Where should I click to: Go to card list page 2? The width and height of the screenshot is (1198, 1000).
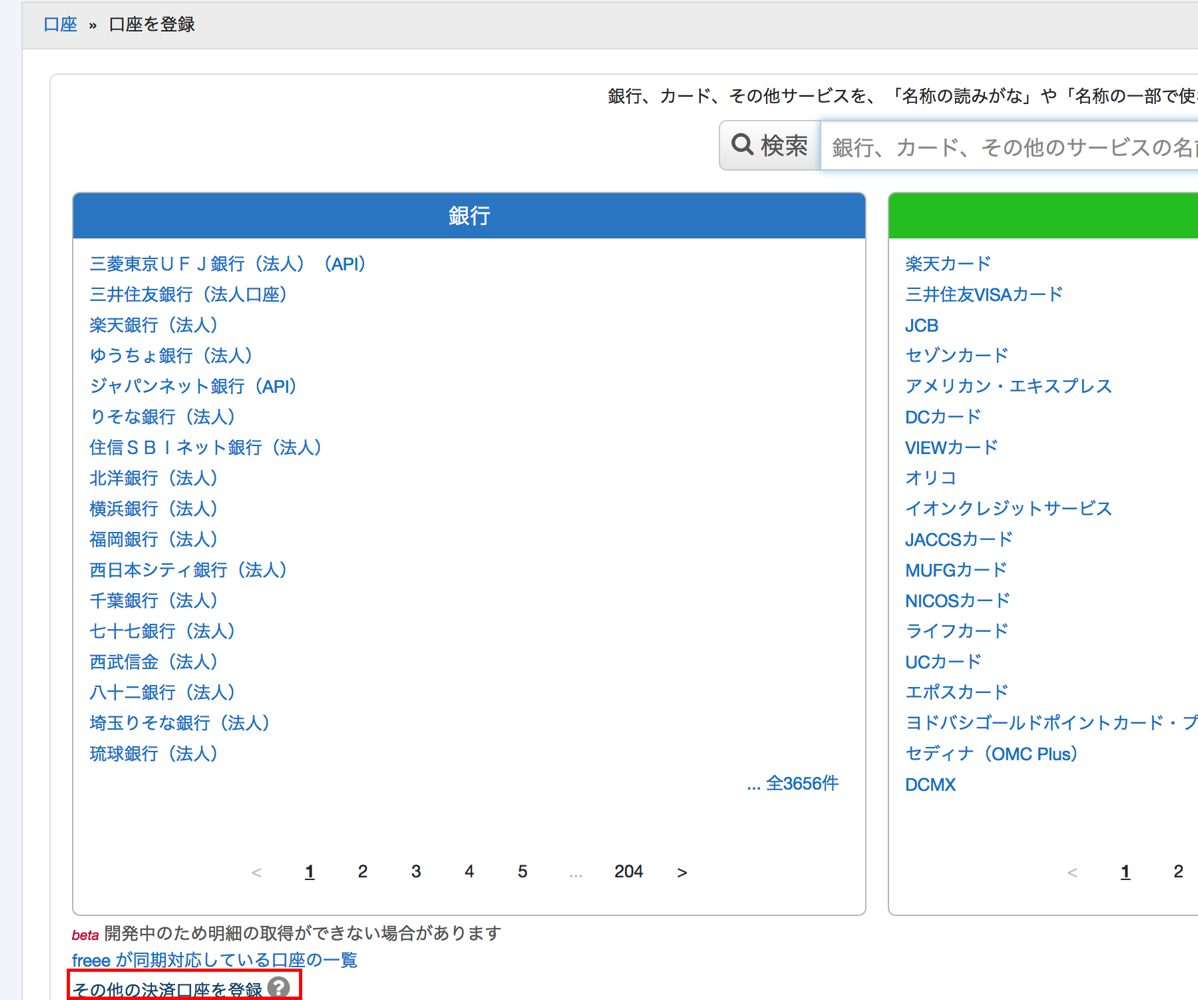pyautogui.click(x=1178, y=872)
